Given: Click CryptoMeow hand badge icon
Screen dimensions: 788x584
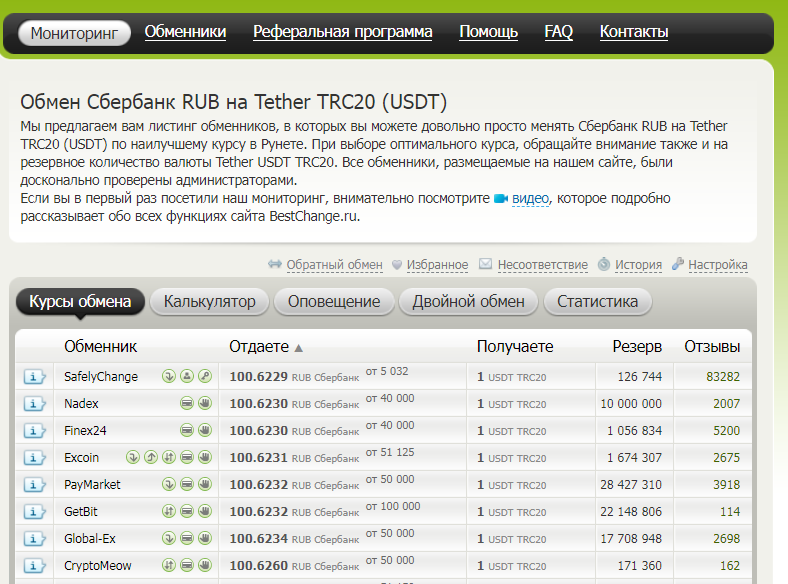Looking at the screenshot, I should 205,565.
